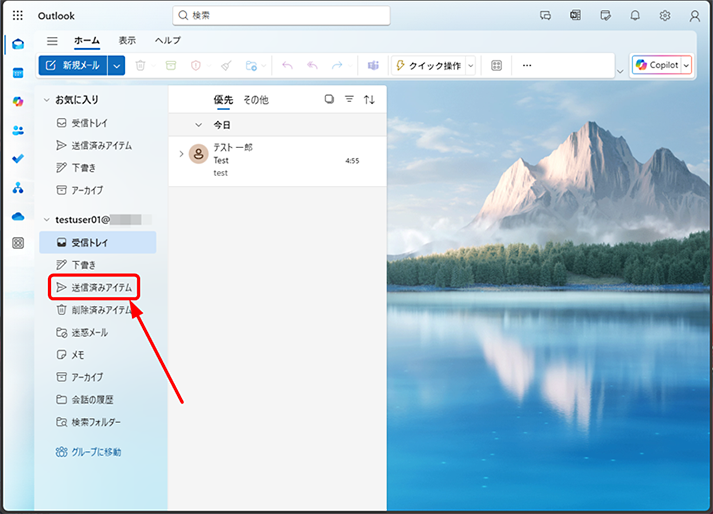This screenshot has height=514, width=713.
Task: Open the settings gear icon
Action: [665, 16]
